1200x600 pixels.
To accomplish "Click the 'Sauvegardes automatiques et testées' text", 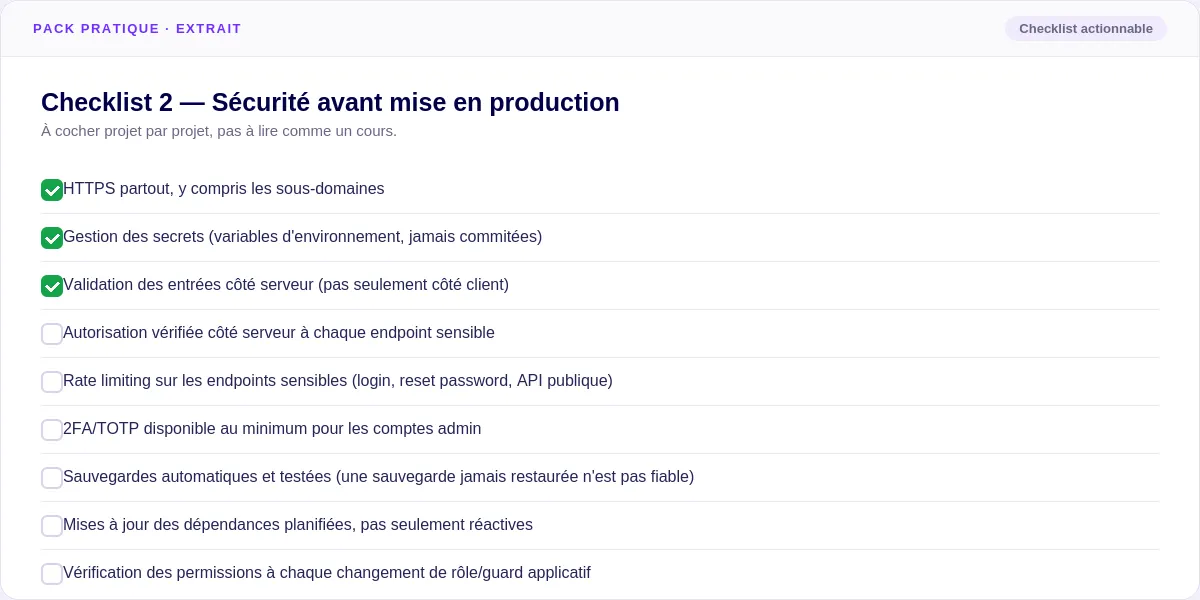I will 378,477.
